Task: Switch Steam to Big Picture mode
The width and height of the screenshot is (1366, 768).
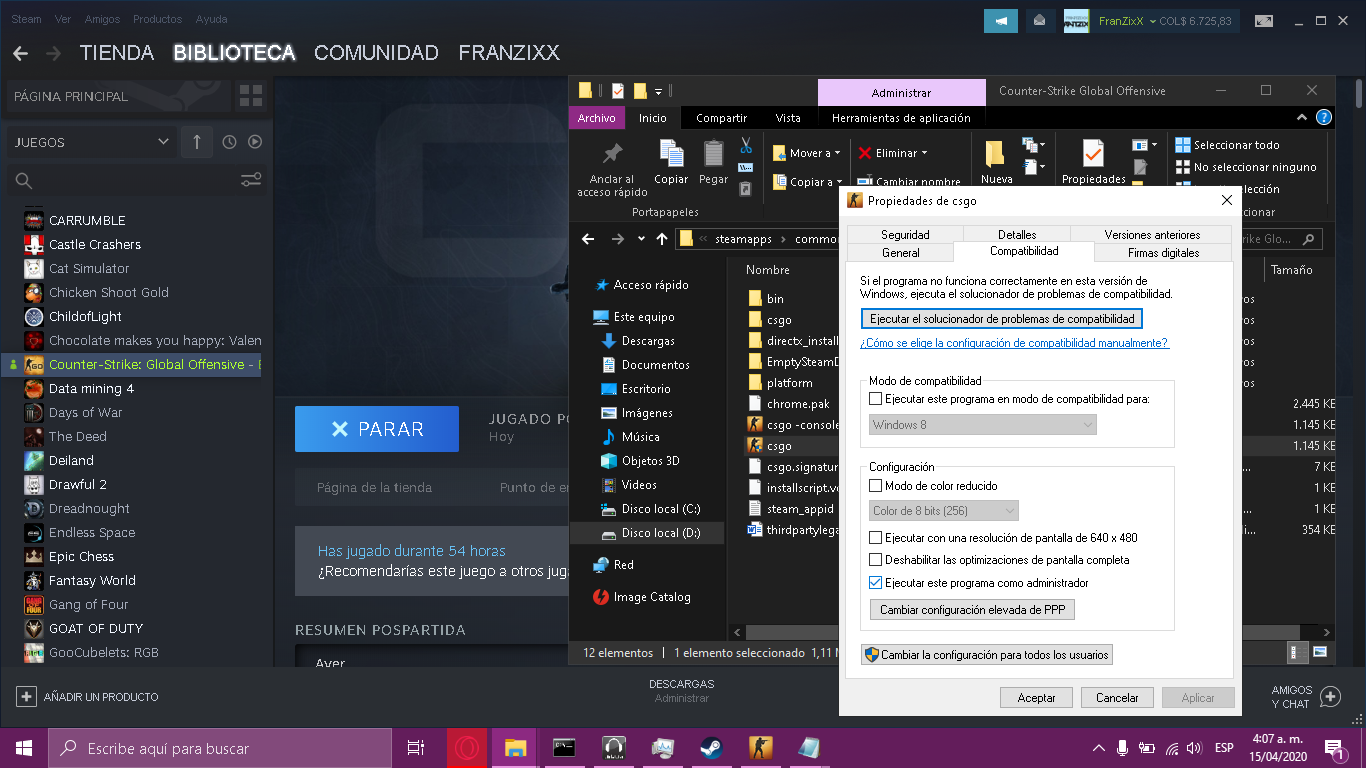Action: (1264, 21)
